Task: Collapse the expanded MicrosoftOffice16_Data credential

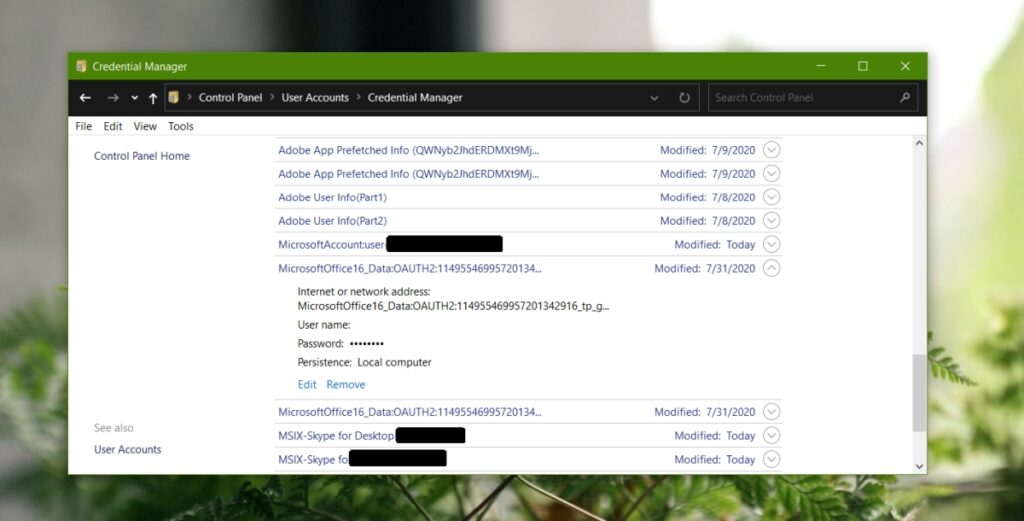Action: click(771, 268)
